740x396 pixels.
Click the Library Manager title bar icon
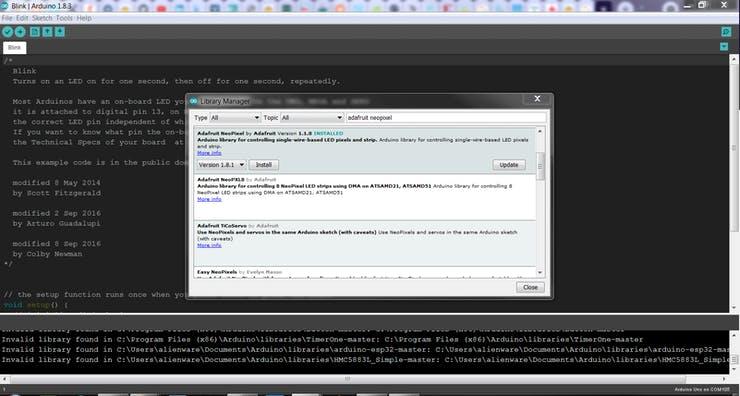pos(193,101)
